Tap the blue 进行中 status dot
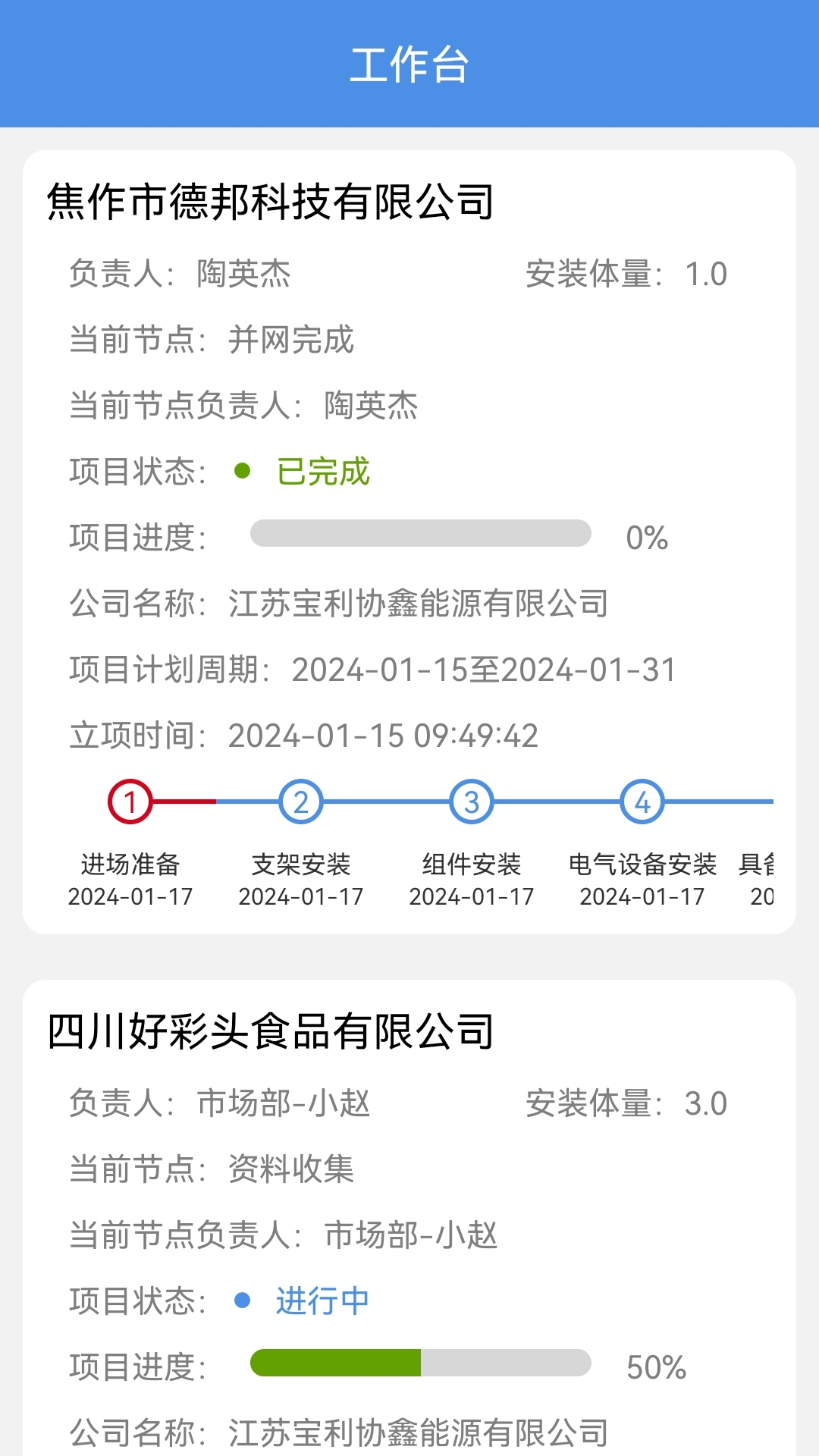The height and width of the screenshot is (1456, 819). tap(243, 1301)
